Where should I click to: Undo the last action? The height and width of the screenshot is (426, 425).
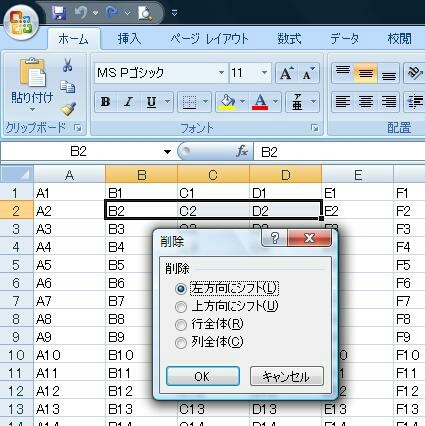pyautogui.click(x=81, y=13)
